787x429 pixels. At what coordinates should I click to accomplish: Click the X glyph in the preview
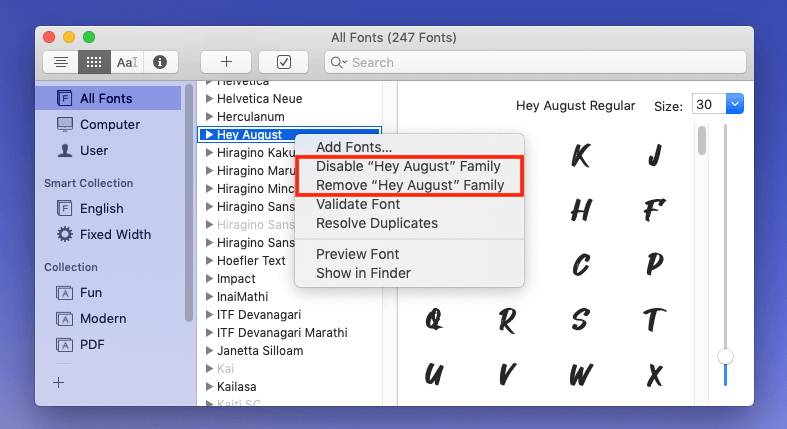(654, 374)
